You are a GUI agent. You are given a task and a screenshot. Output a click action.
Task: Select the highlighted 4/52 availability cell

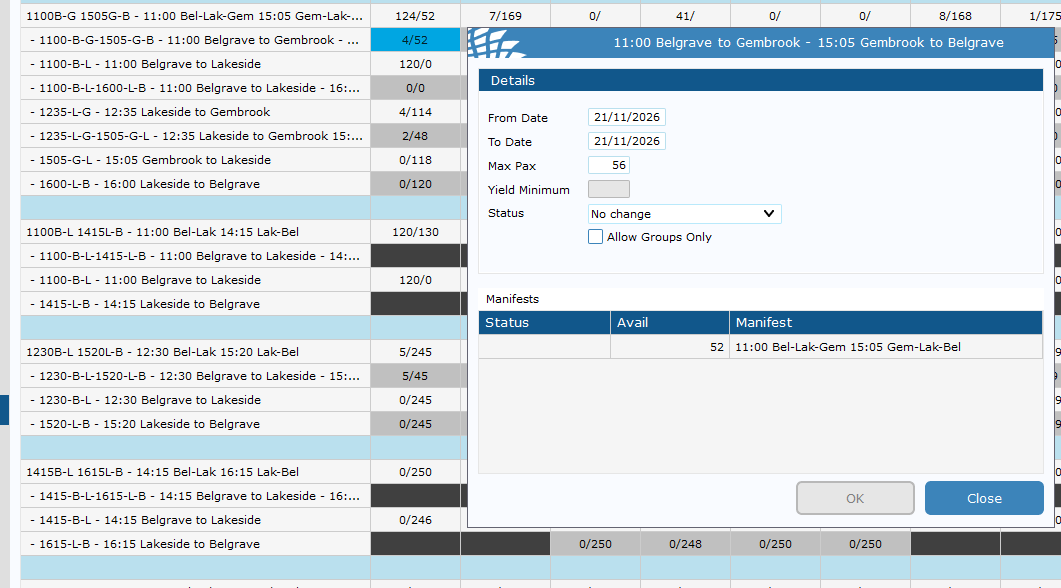tap(415, 40)
